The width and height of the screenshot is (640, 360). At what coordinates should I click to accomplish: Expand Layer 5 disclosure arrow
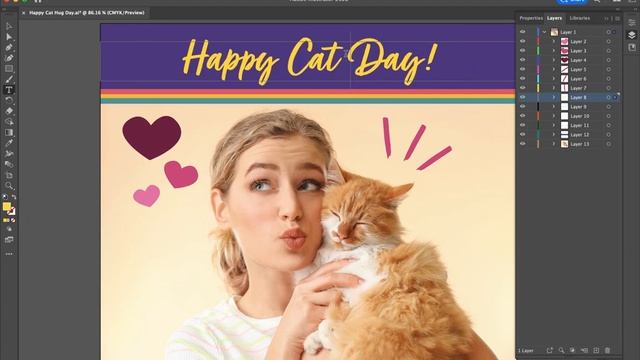[x=554, y=69]
